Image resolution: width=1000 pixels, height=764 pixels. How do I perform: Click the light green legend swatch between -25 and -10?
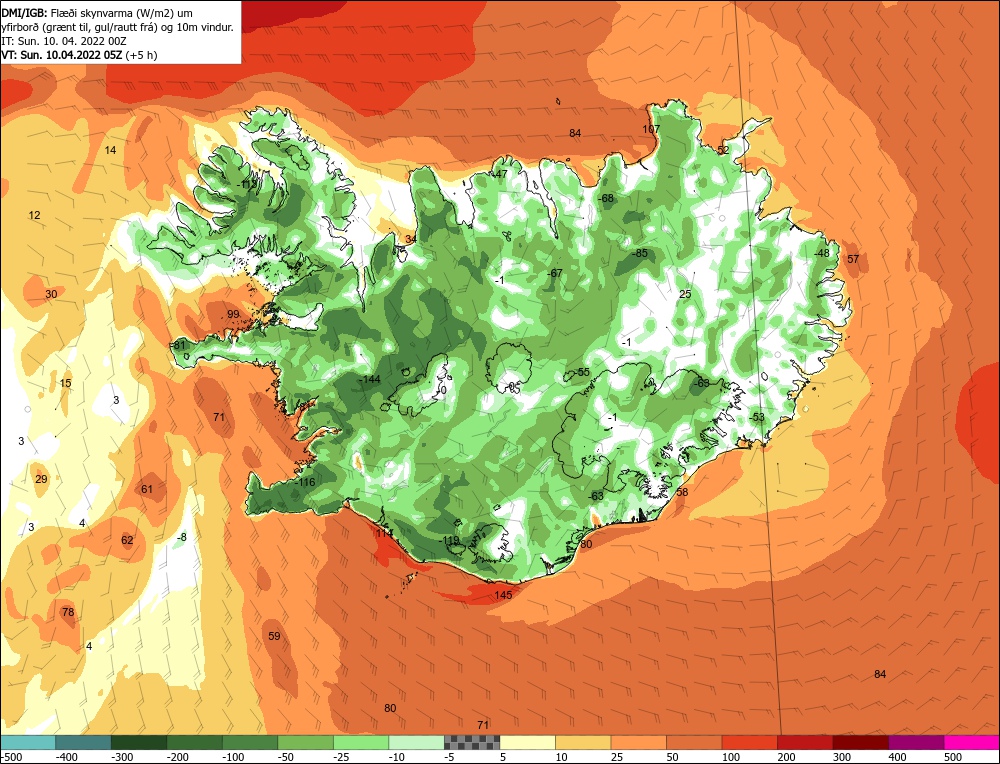tap(361, 742)
